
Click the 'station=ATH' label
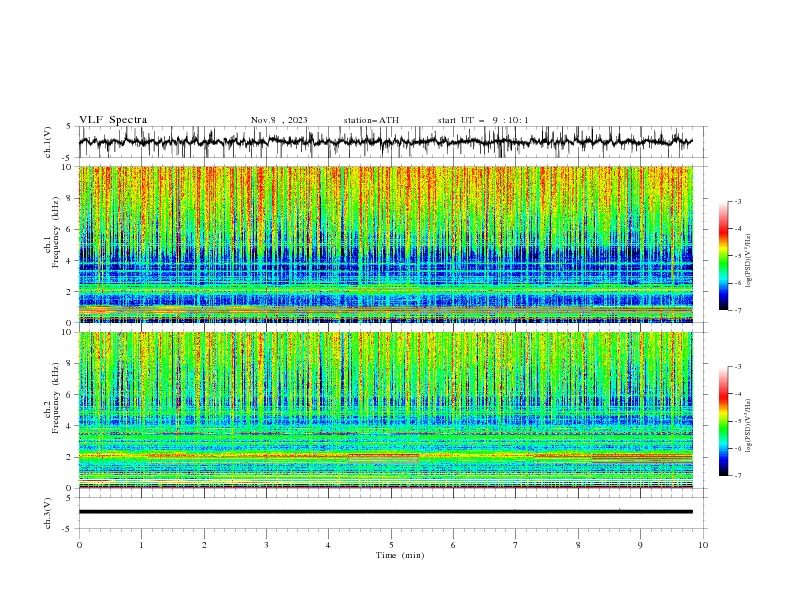coord(371,120)
